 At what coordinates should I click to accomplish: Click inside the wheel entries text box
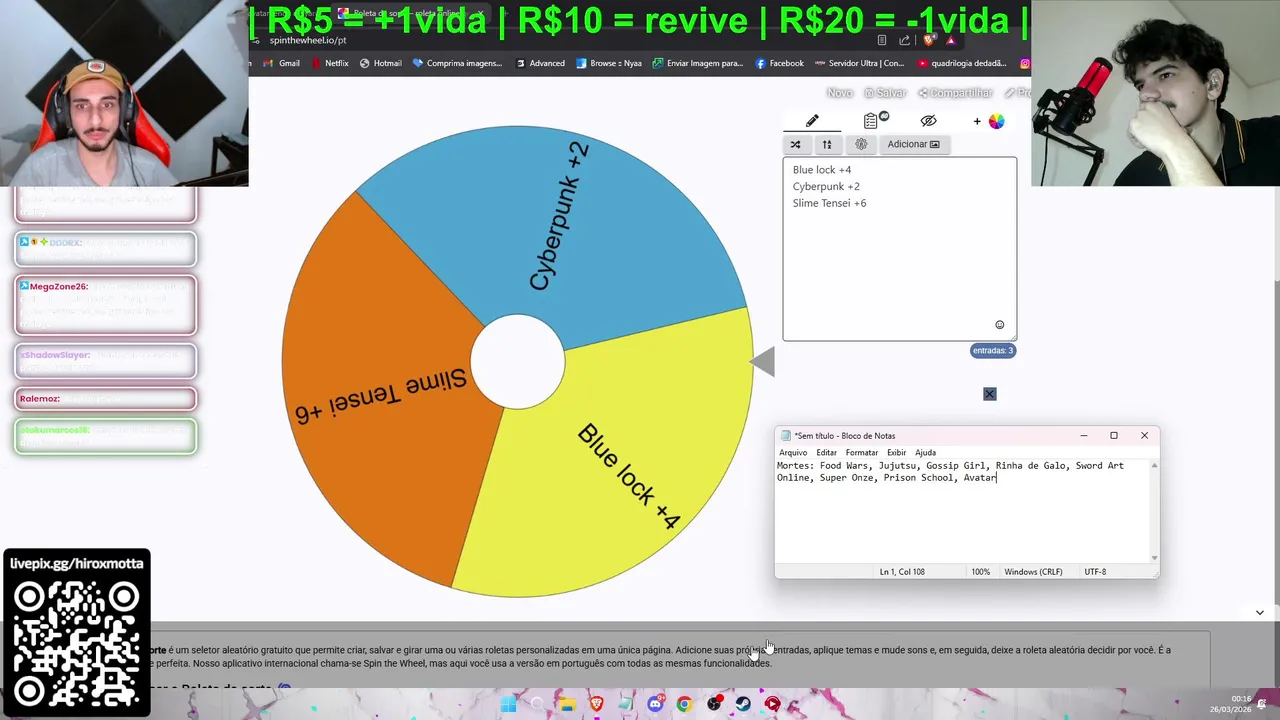(x=899, y=250)
